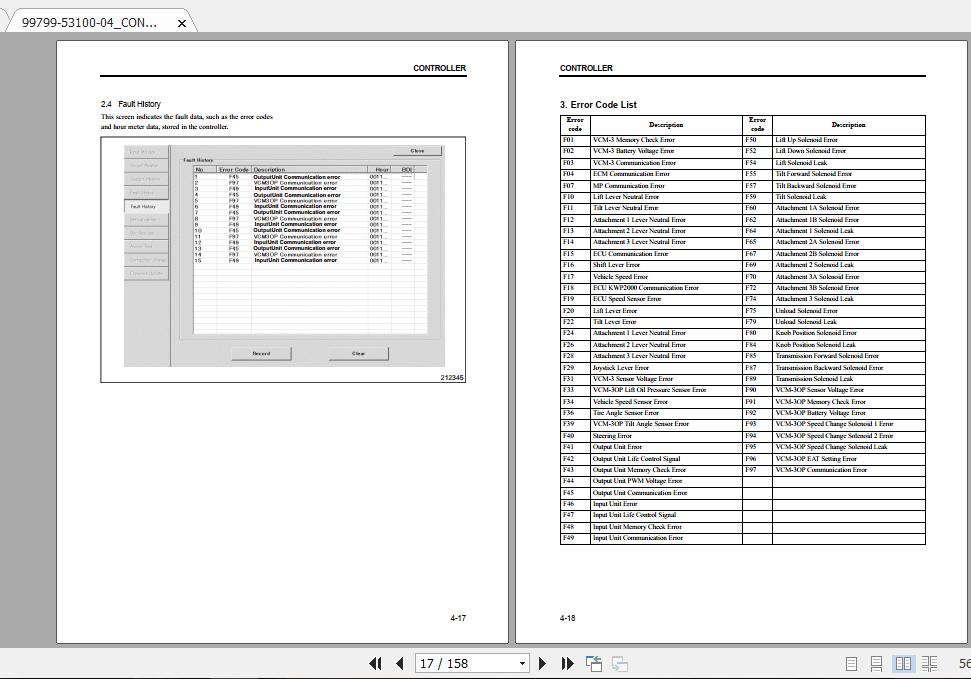Click 'Joystick Lever Error' table cell

pos(666,368)
